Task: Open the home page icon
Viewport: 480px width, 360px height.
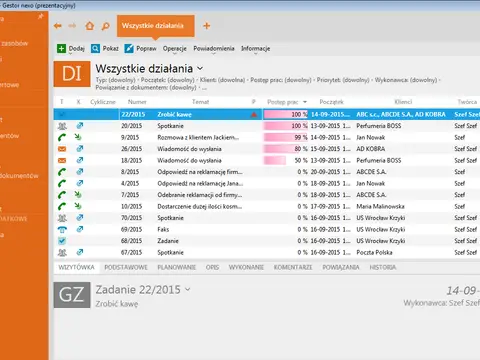Action: [x=89, y=26]
